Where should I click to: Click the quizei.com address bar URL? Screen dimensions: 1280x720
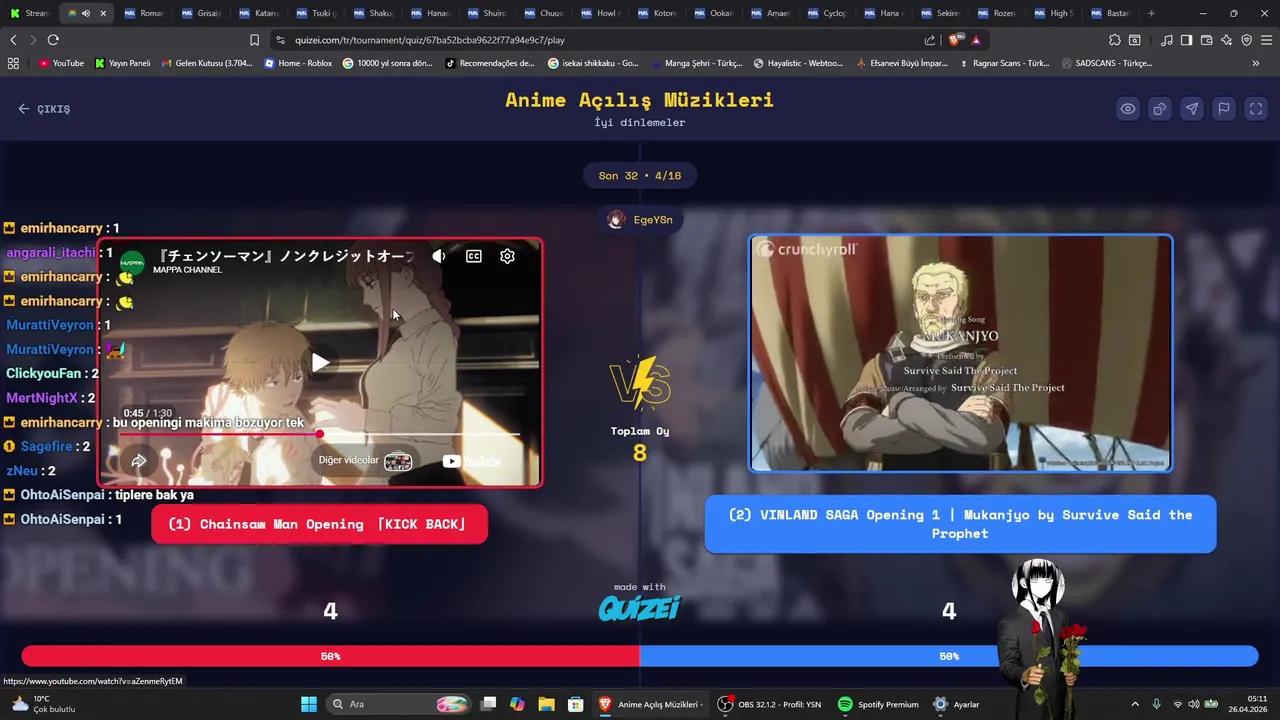pyautogui.click(x=430, y=40)
